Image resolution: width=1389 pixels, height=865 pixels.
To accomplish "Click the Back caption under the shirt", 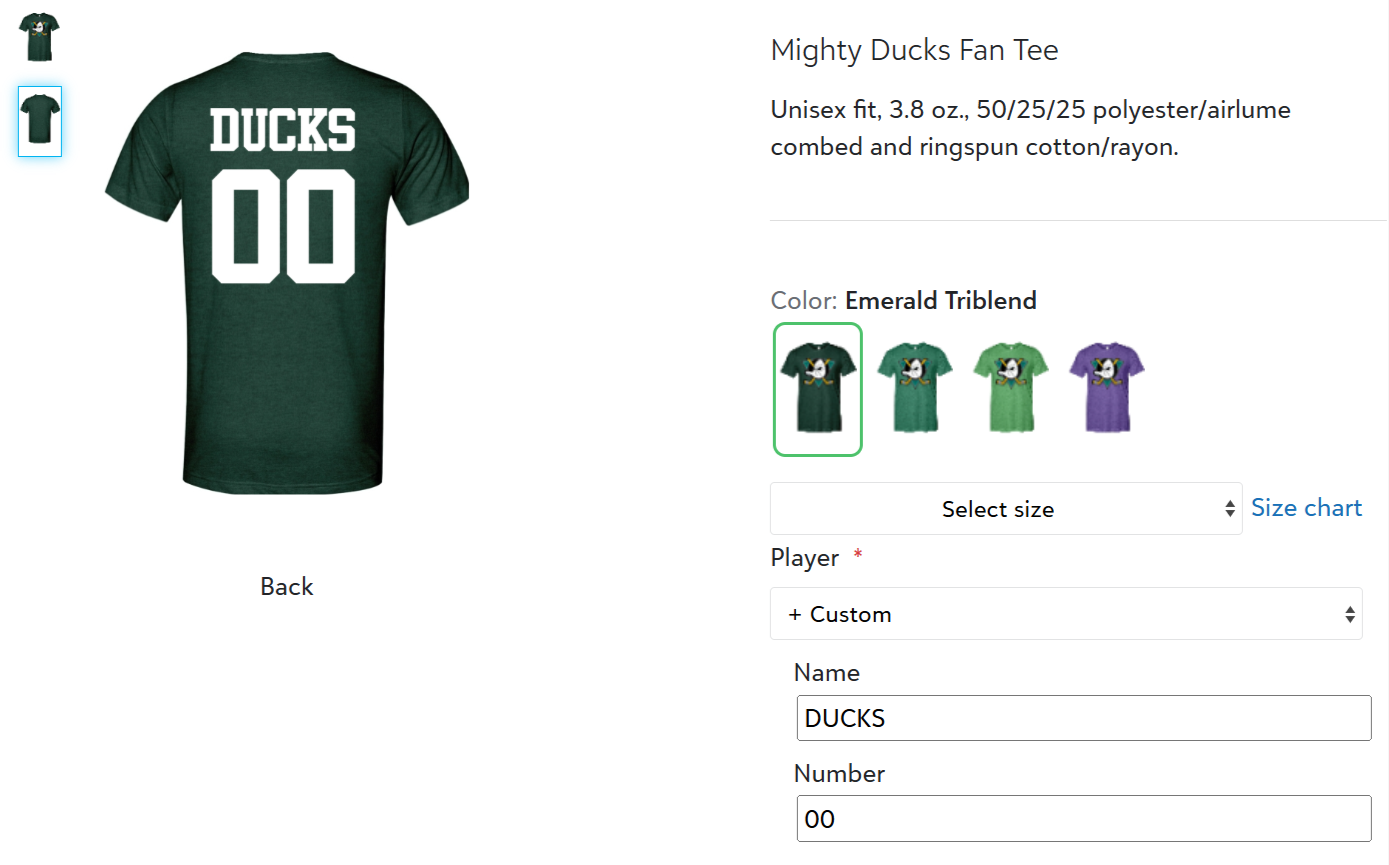I will (x=287, y=587).
